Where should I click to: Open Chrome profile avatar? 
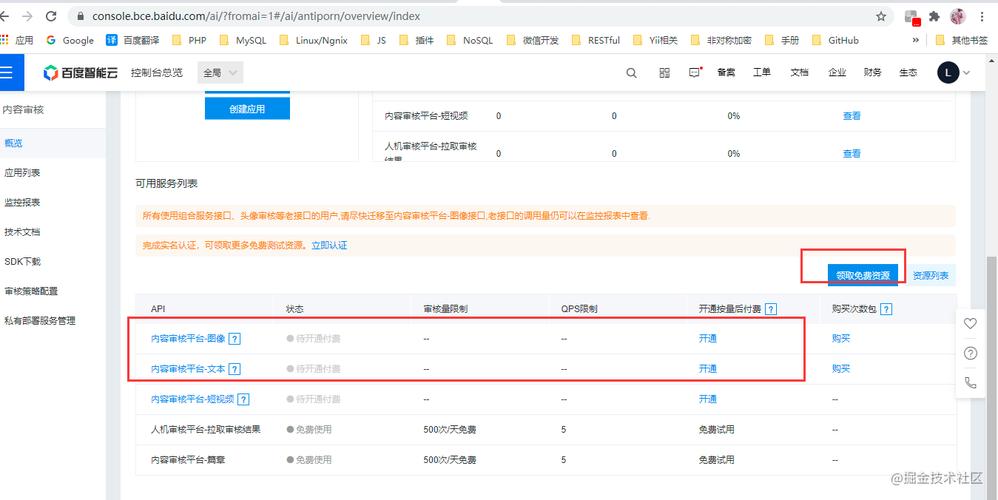point(958,17)
